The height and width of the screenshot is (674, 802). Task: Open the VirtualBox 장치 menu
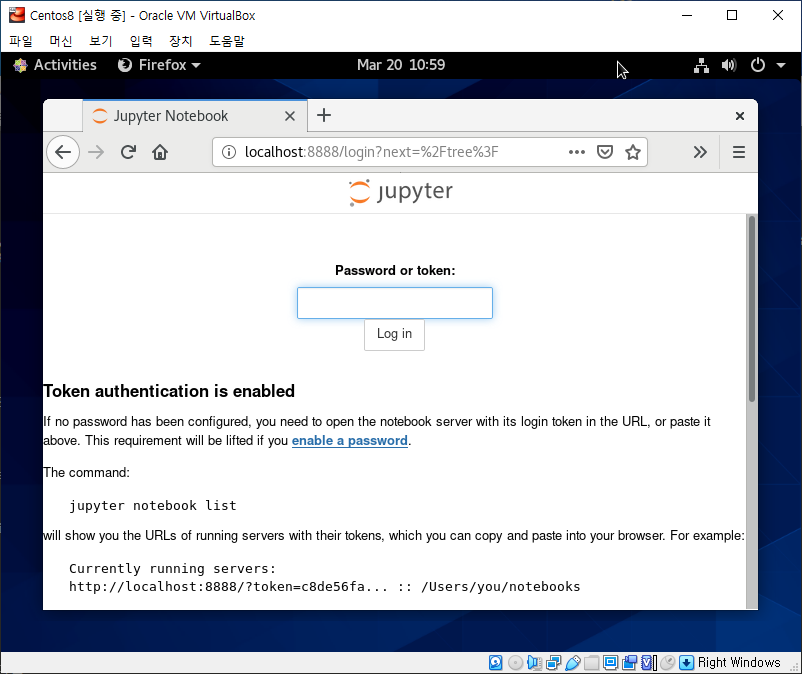tap(181, 41)
